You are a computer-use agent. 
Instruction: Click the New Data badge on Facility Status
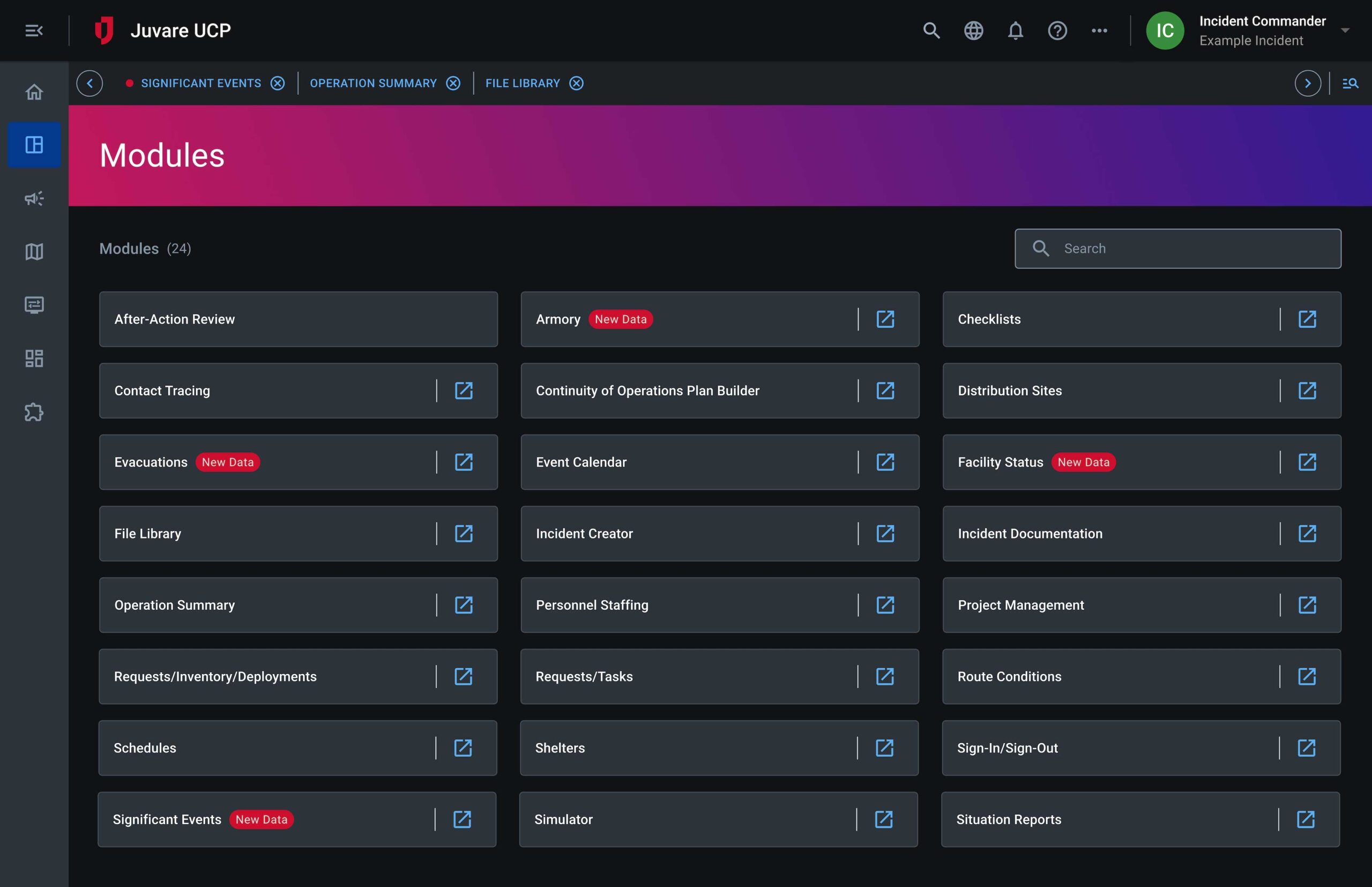[1084, 462]
